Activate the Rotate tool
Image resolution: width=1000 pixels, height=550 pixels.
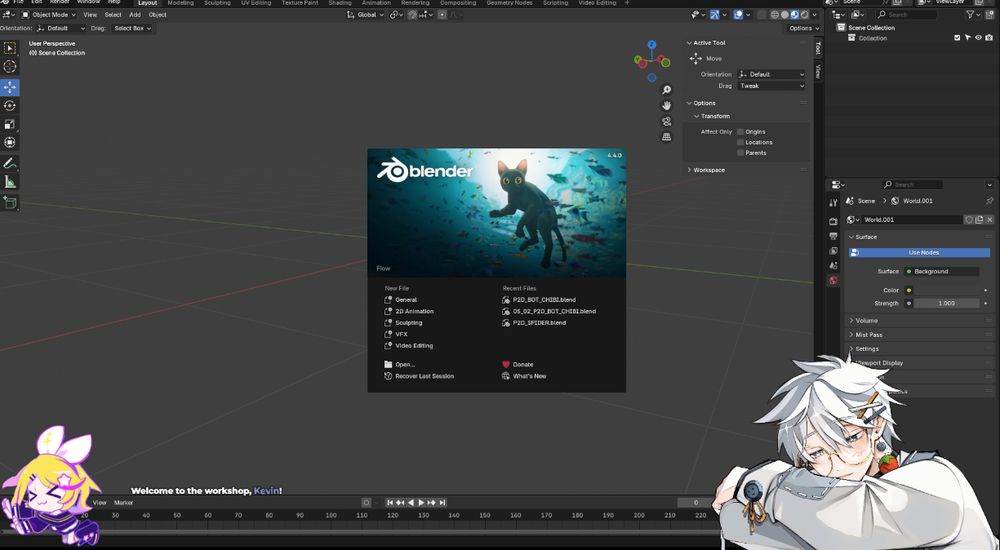10,105
